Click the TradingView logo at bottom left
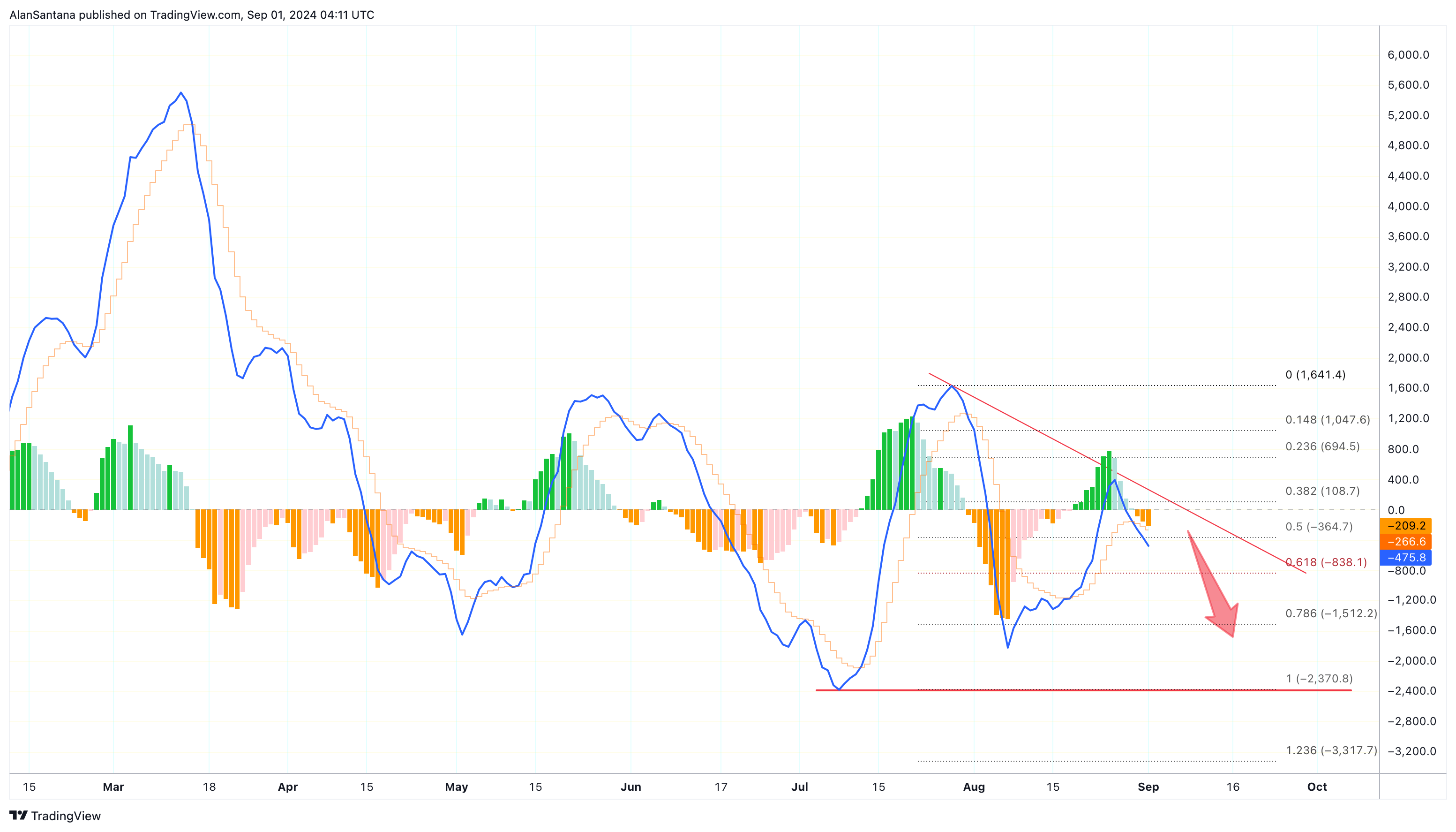 tap(55, 816)
